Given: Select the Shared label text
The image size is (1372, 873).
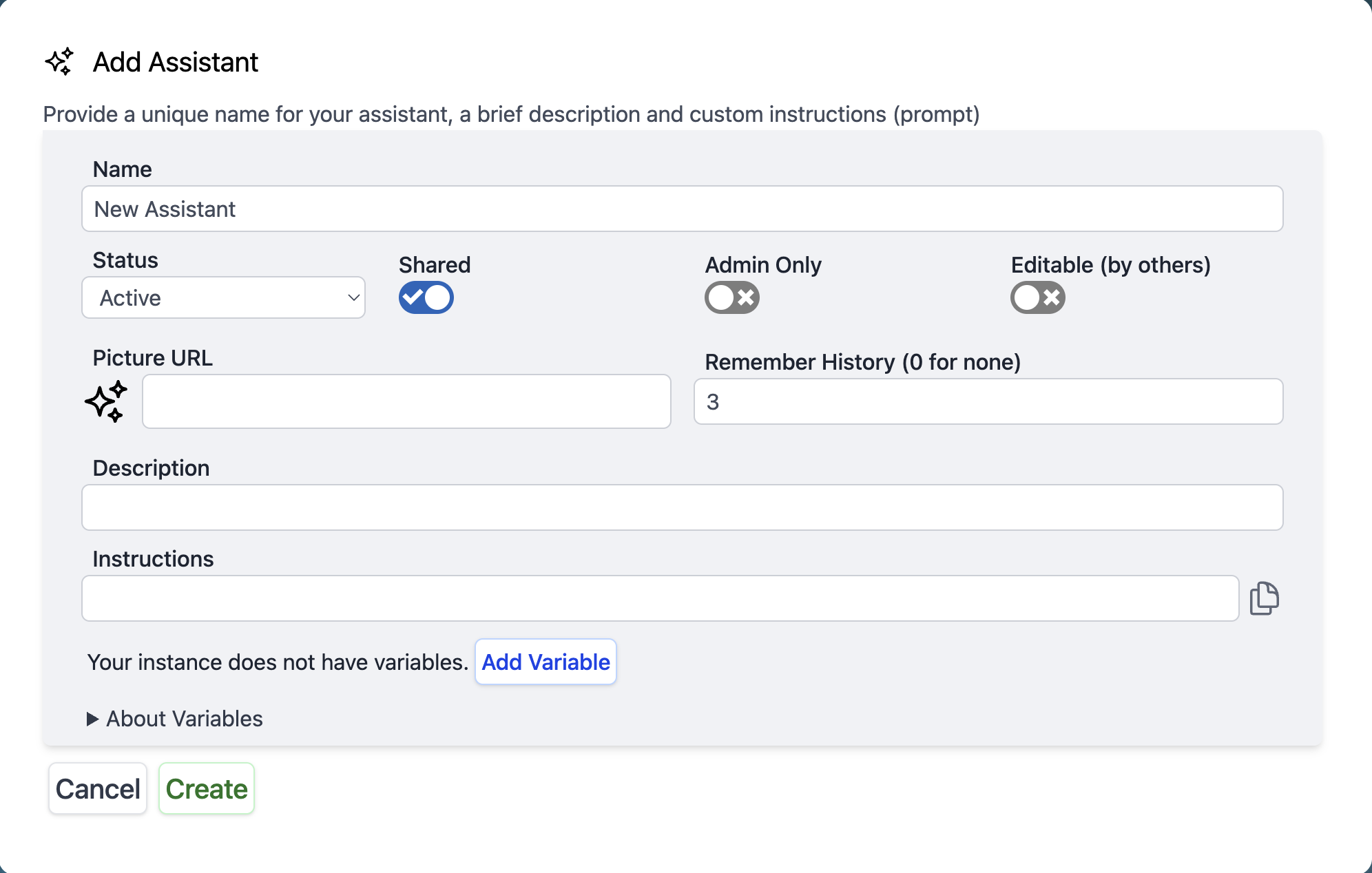Looking at the screenshot, I should (435, 264).
